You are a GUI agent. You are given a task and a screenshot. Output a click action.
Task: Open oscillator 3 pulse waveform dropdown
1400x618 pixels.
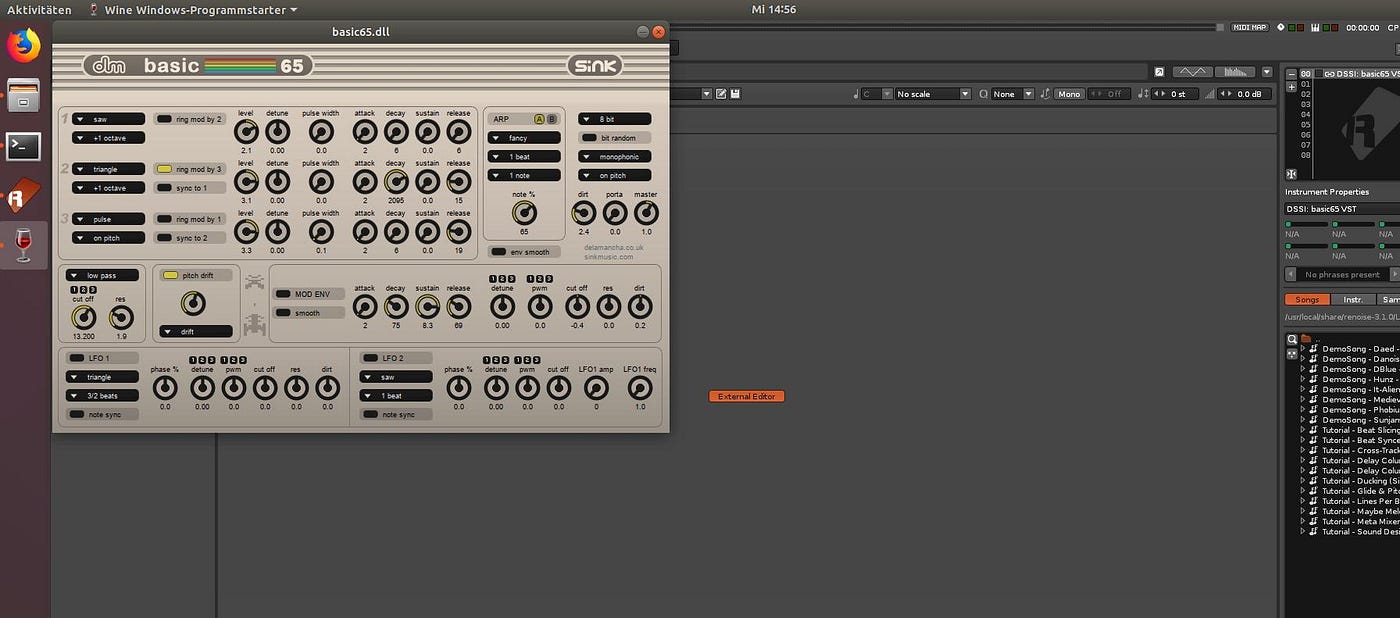[x=108, y=219]
